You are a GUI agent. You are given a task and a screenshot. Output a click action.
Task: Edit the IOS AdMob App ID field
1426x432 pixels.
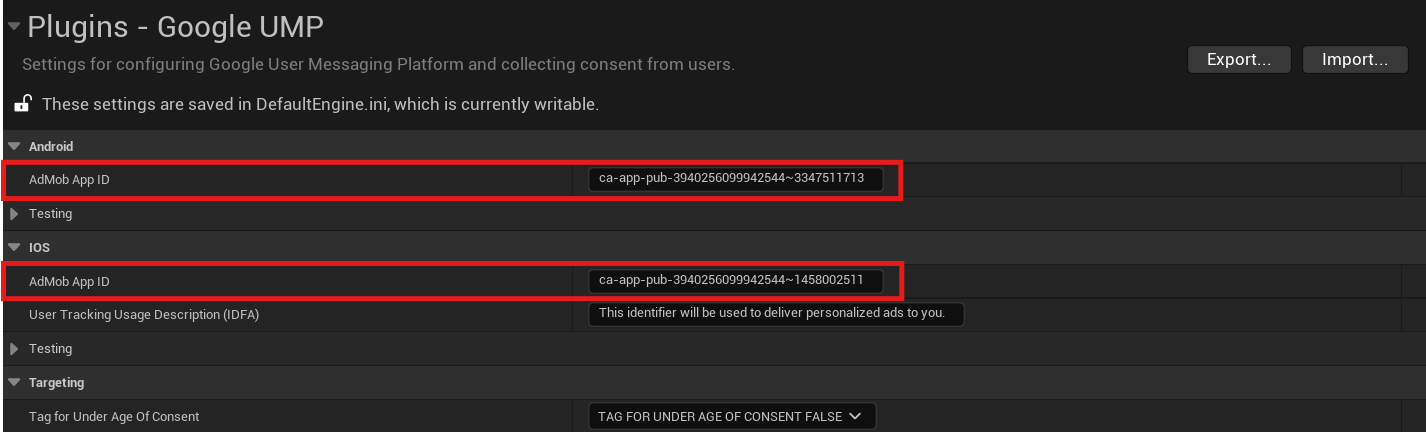736,280
